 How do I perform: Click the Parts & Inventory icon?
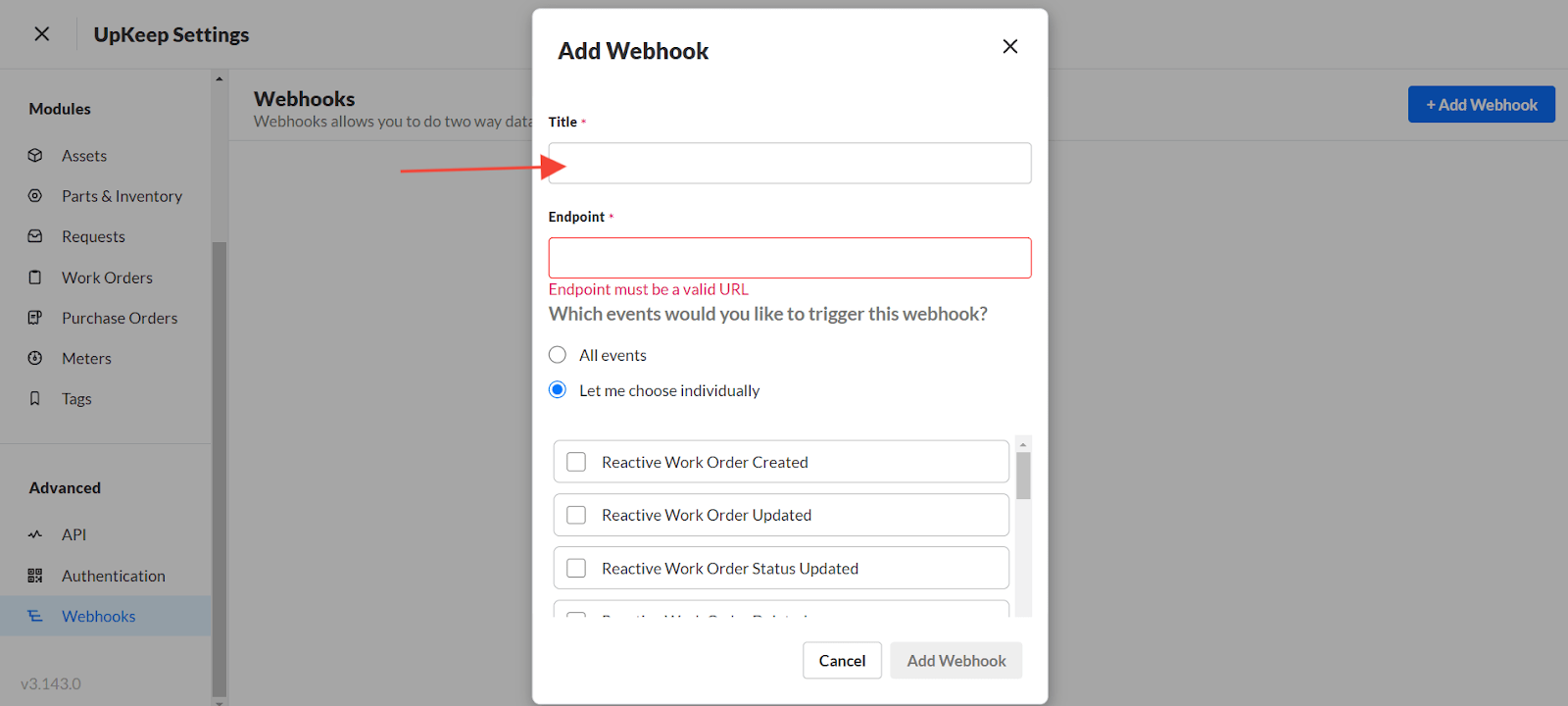click(x=35, y=195)
